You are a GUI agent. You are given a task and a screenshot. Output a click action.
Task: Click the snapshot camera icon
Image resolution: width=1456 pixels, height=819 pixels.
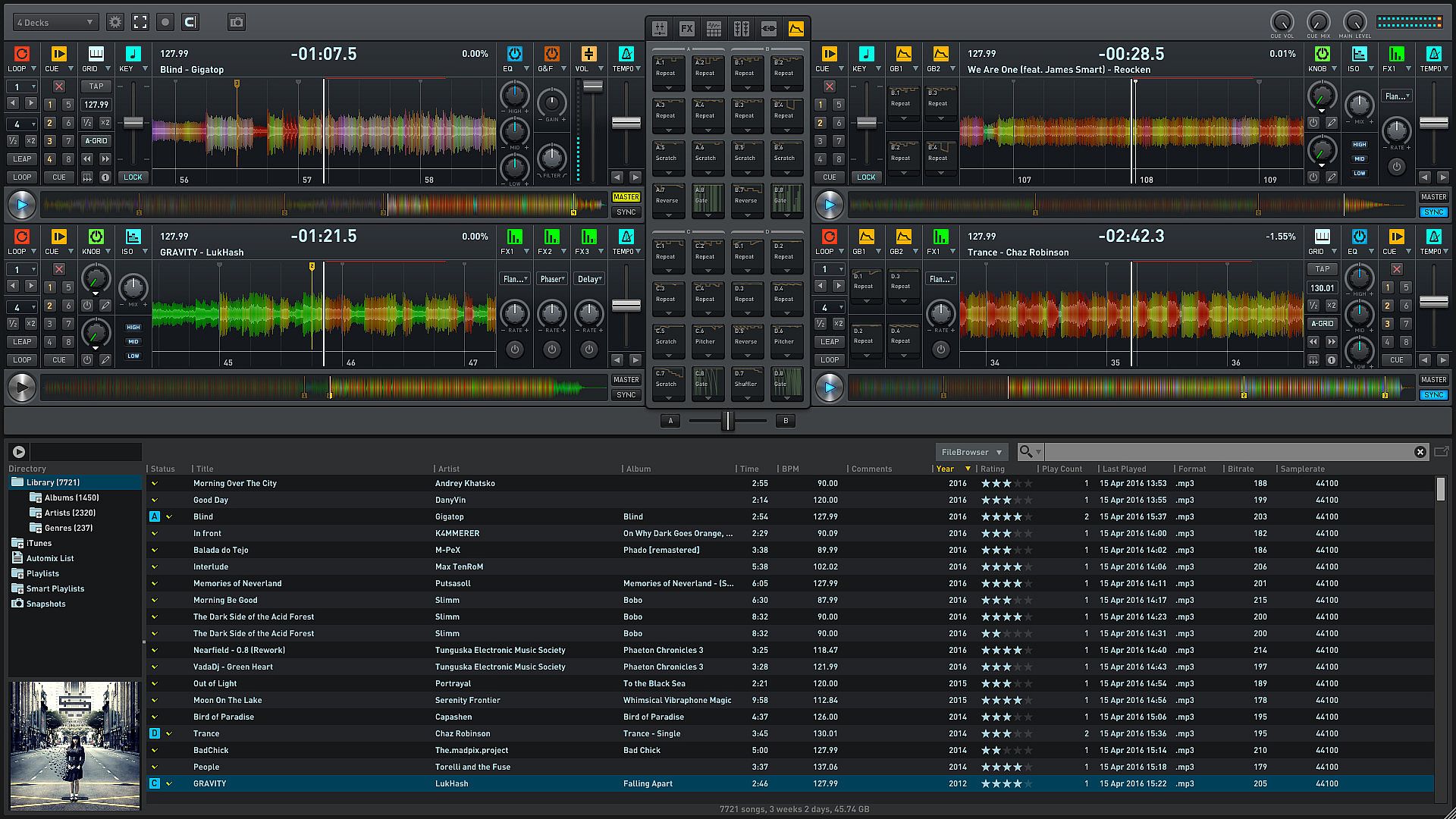(237, 23)
